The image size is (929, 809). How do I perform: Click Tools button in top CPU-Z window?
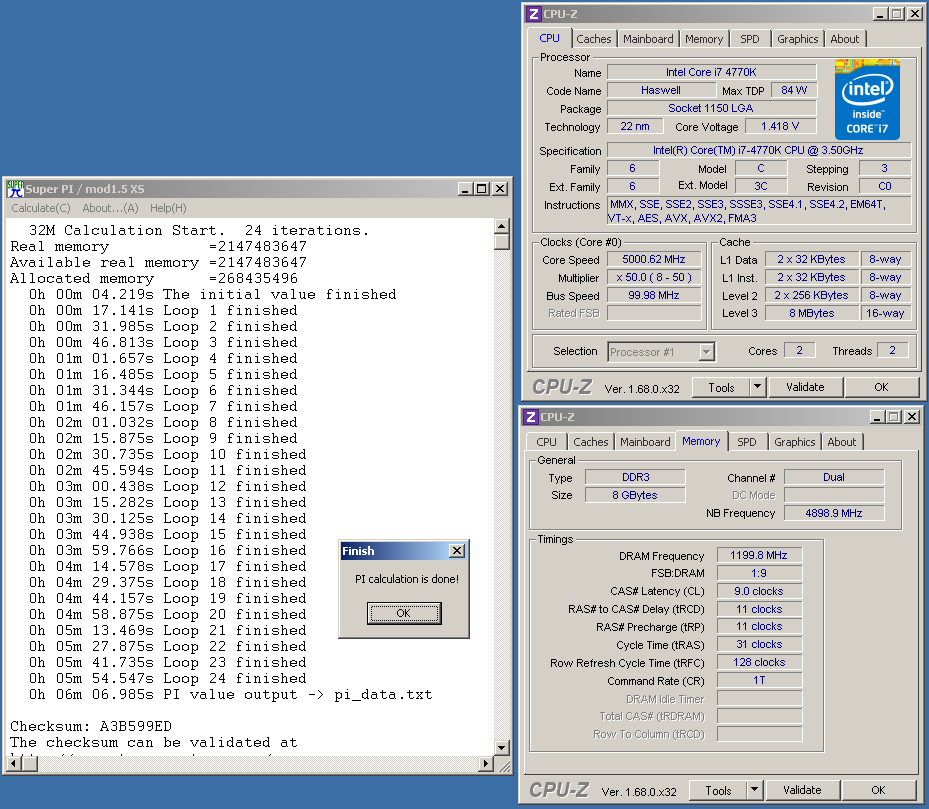[x=721, y=388]
